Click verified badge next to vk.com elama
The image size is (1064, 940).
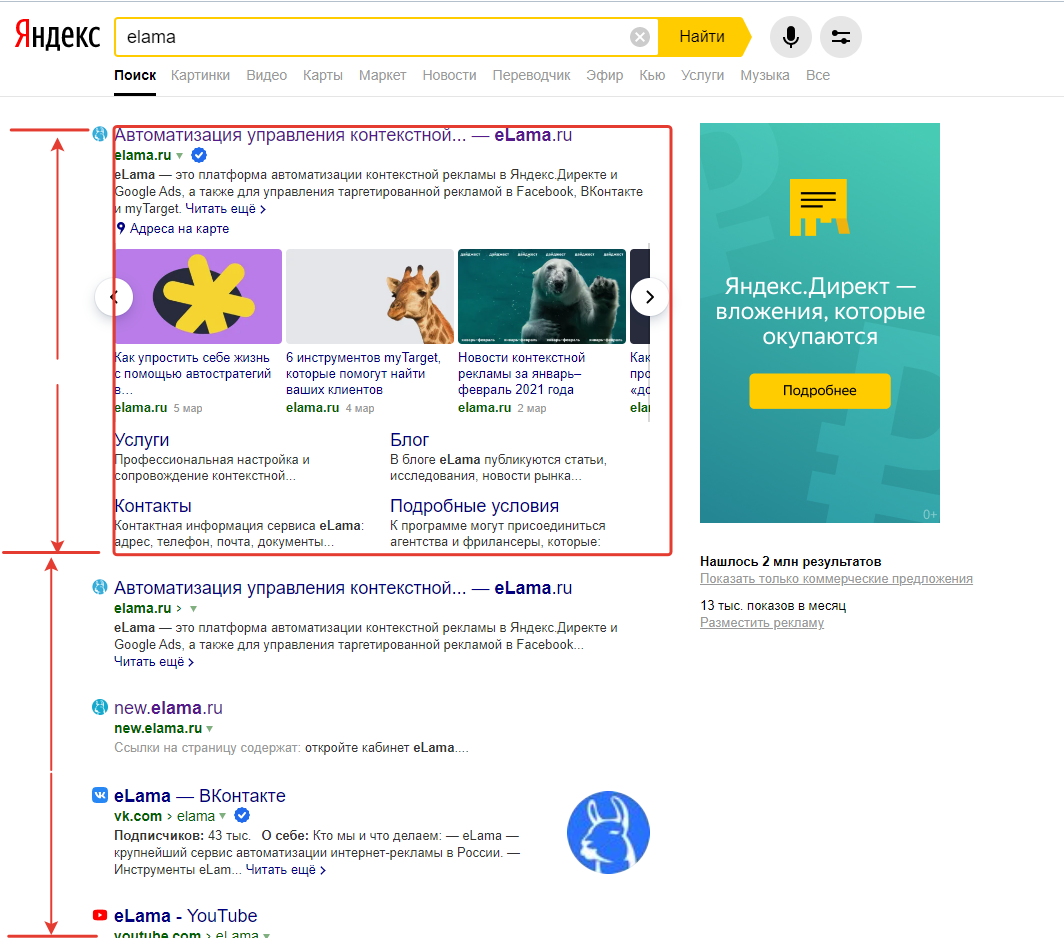[x=242, y=816]
